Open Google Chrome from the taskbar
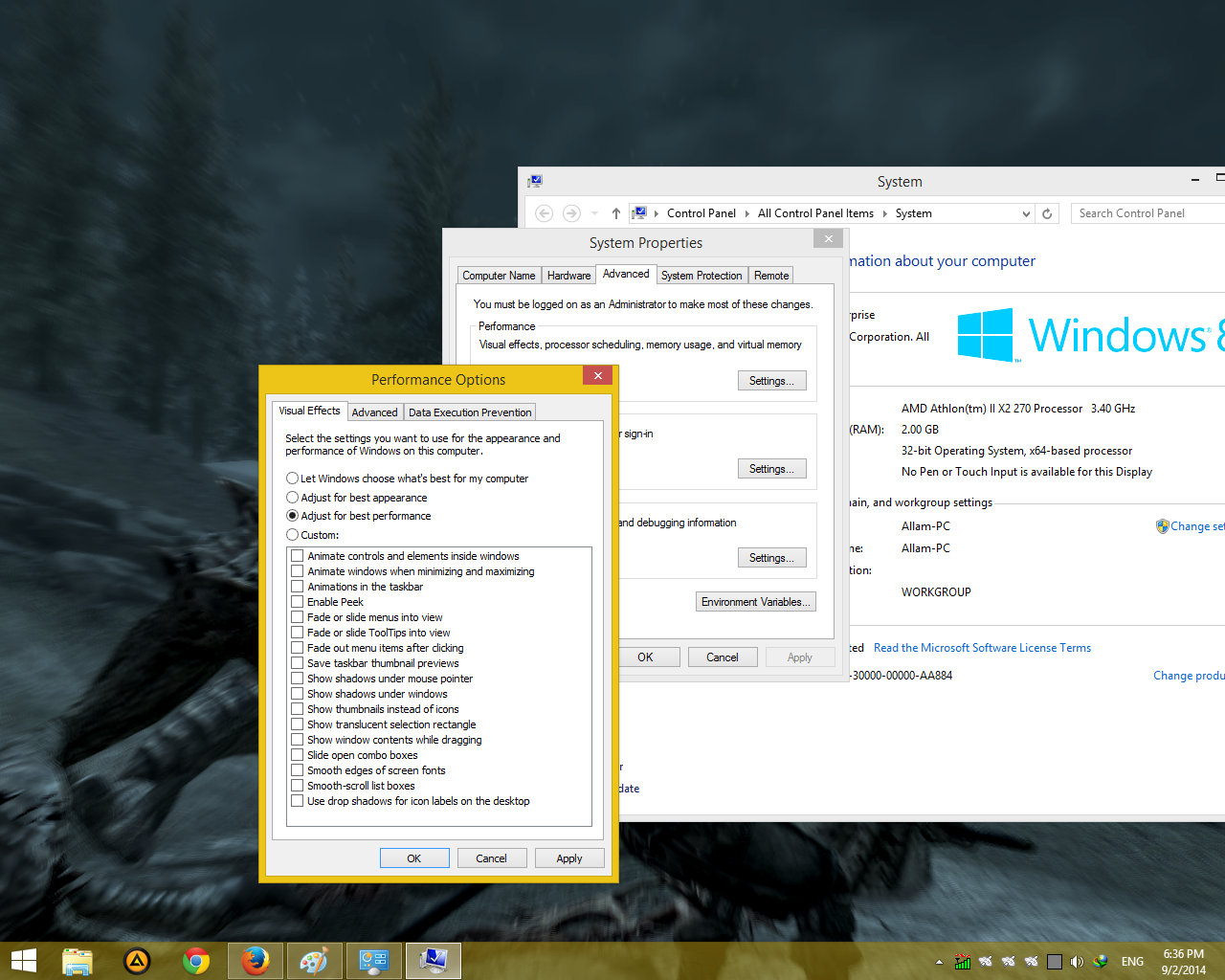This screenshot has width=1225, height=980. pos(196,960)
